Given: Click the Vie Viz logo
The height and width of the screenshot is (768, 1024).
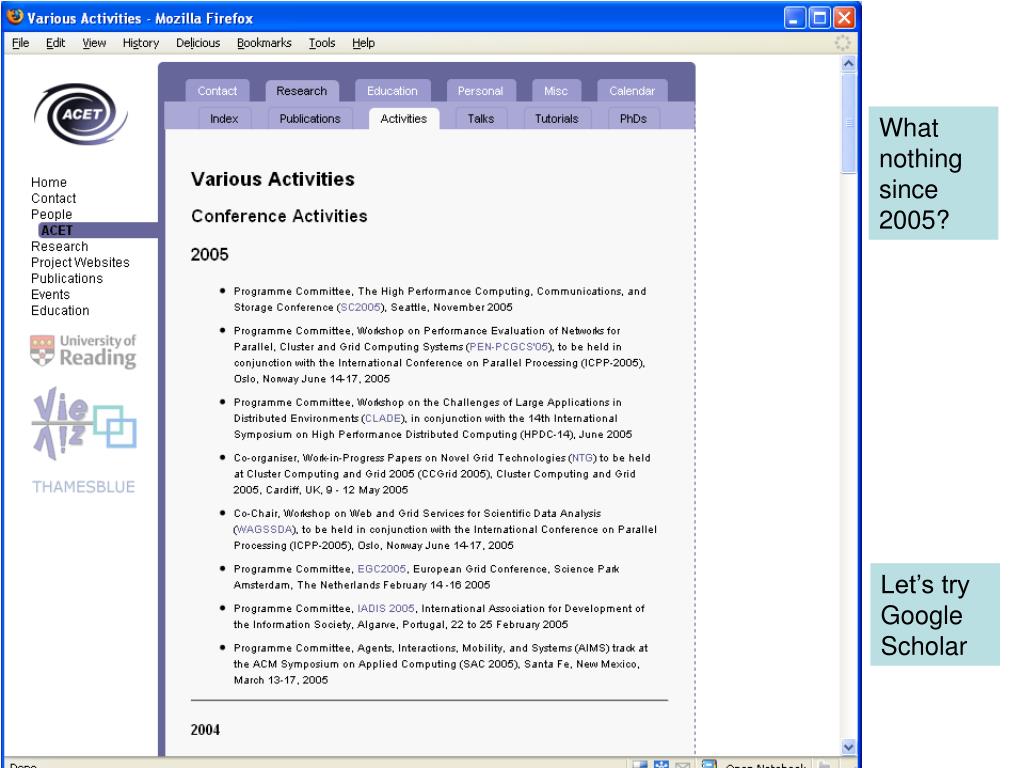Looking at the screenshot, I should [84, 423].
